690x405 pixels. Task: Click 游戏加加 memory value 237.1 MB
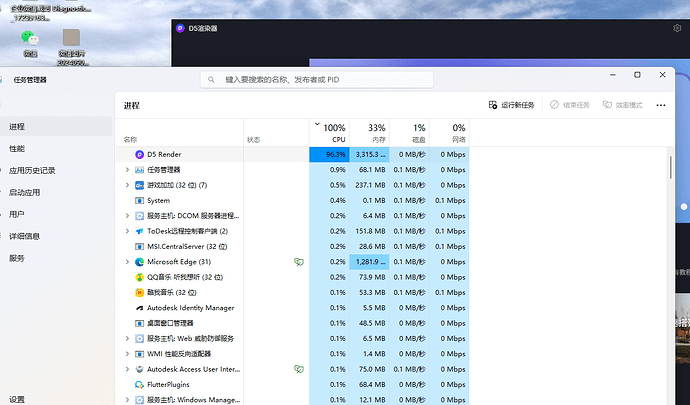371,185
